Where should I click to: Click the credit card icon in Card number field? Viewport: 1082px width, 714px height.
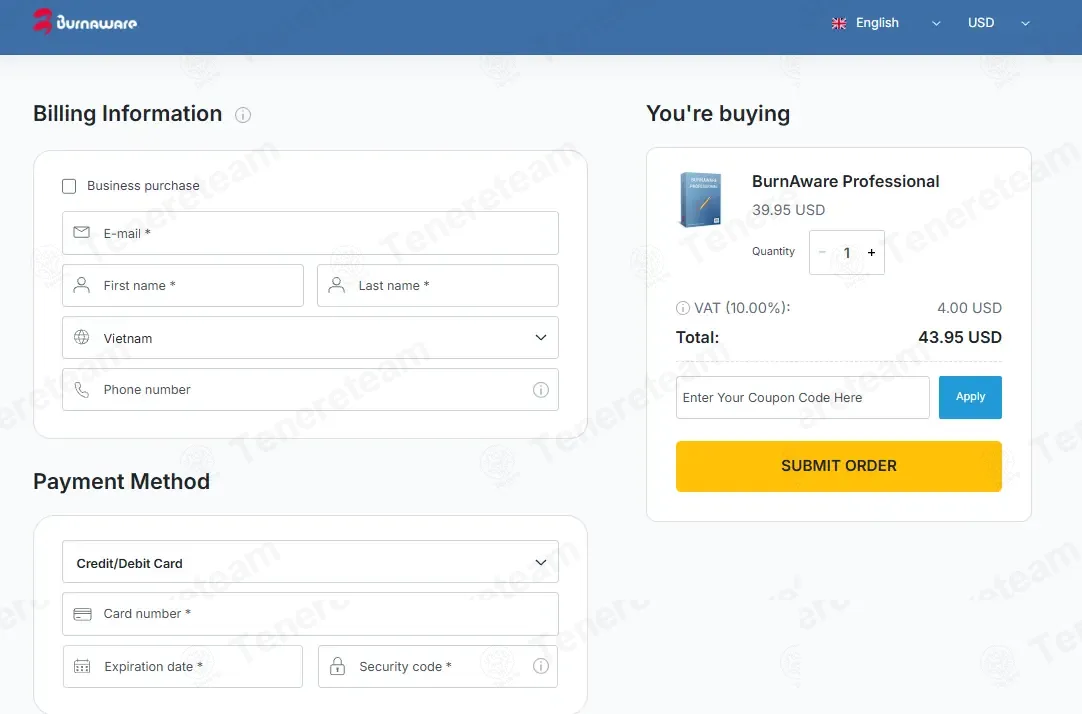82,614
